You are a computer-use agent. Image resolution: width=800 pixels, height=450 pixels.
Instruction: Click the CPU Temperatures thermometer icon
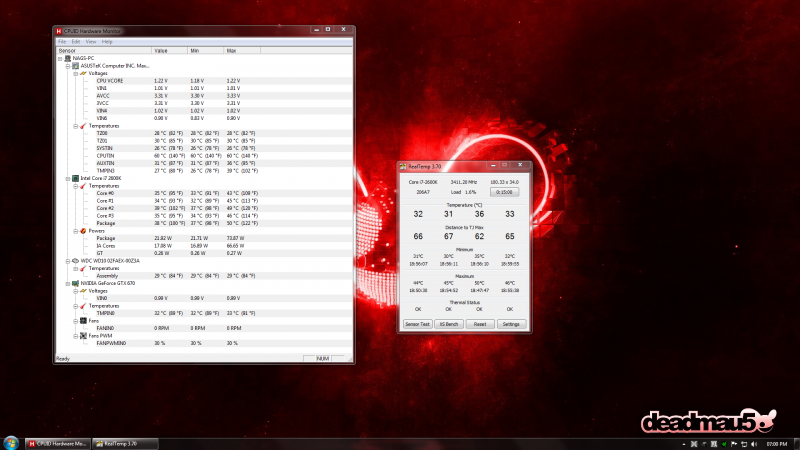pyautogui.click(x=83, y=186)
